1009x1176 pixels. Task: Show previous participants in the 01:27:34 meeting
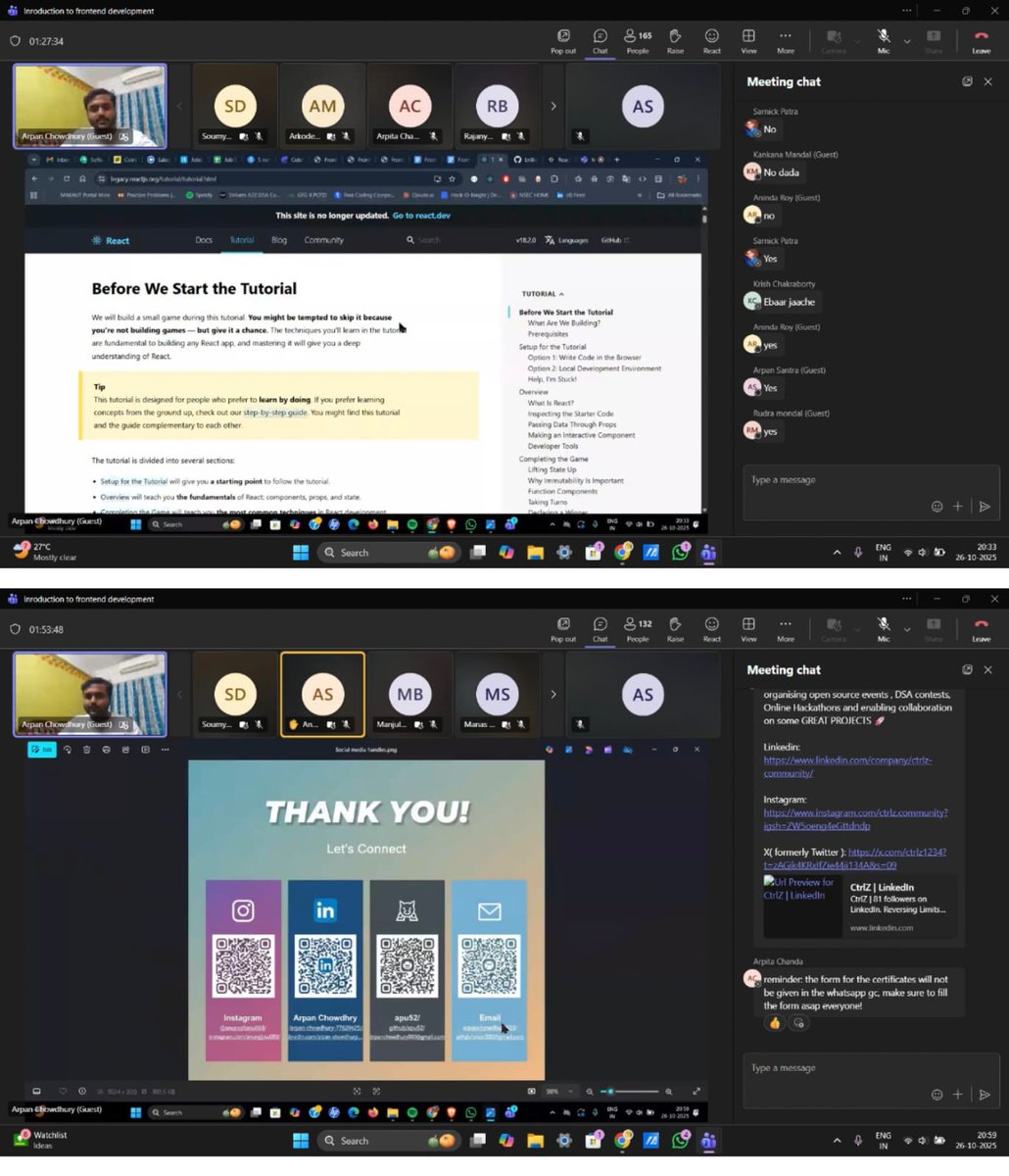(179, 106)
